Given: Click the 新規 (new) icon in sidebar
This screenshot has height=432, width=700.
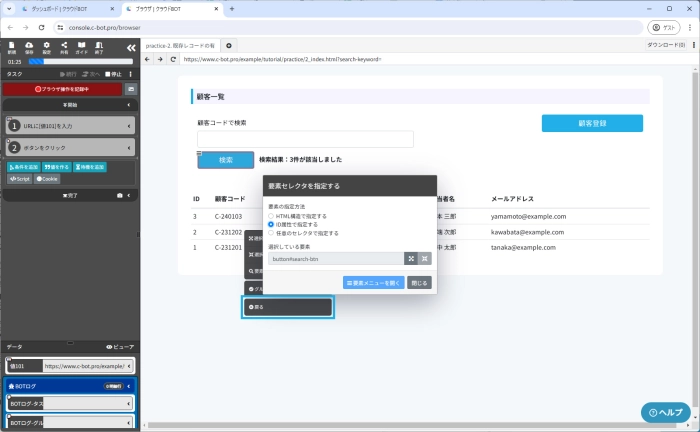Looking at the screenshot, I should click(12, 46).
